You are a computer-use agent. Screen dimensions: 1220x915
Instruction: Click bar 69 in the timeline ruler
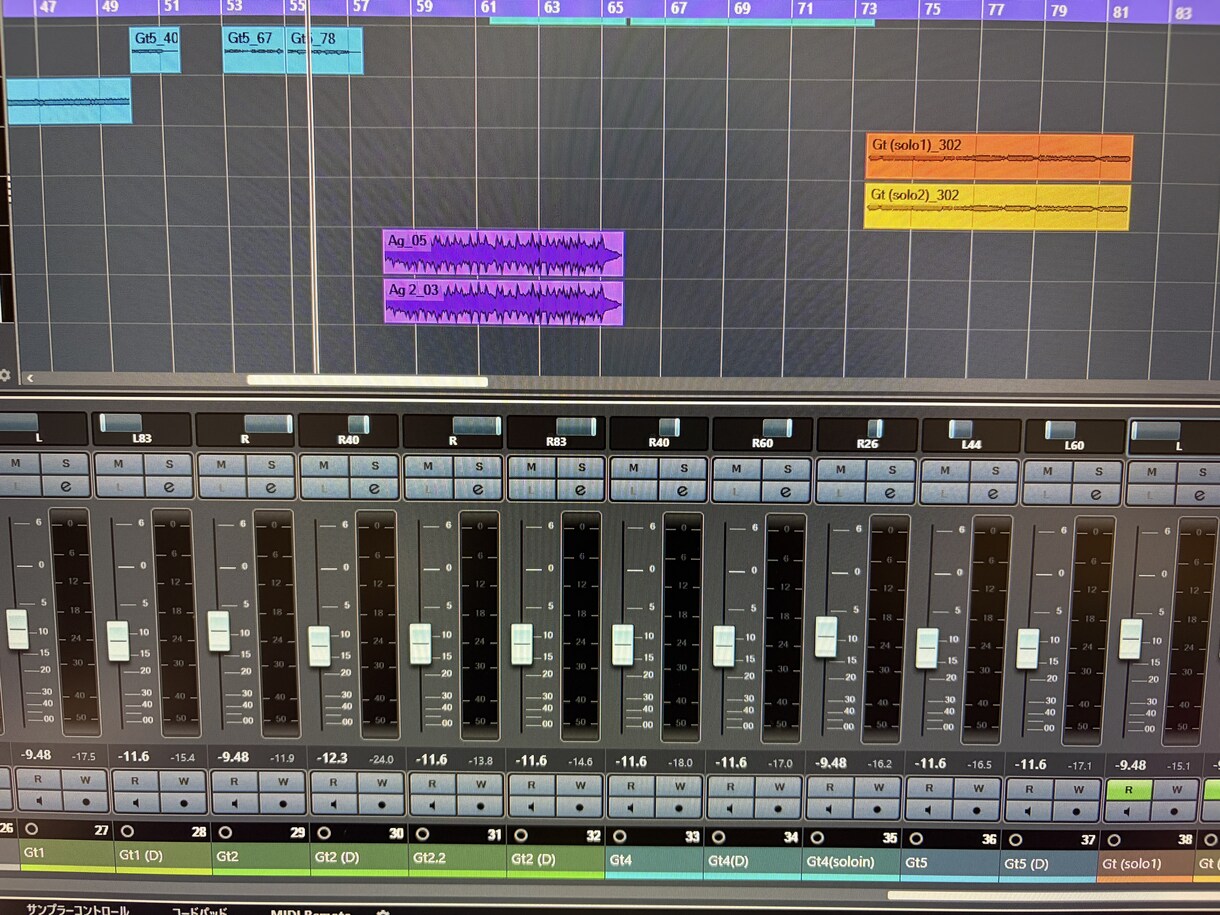742,8
